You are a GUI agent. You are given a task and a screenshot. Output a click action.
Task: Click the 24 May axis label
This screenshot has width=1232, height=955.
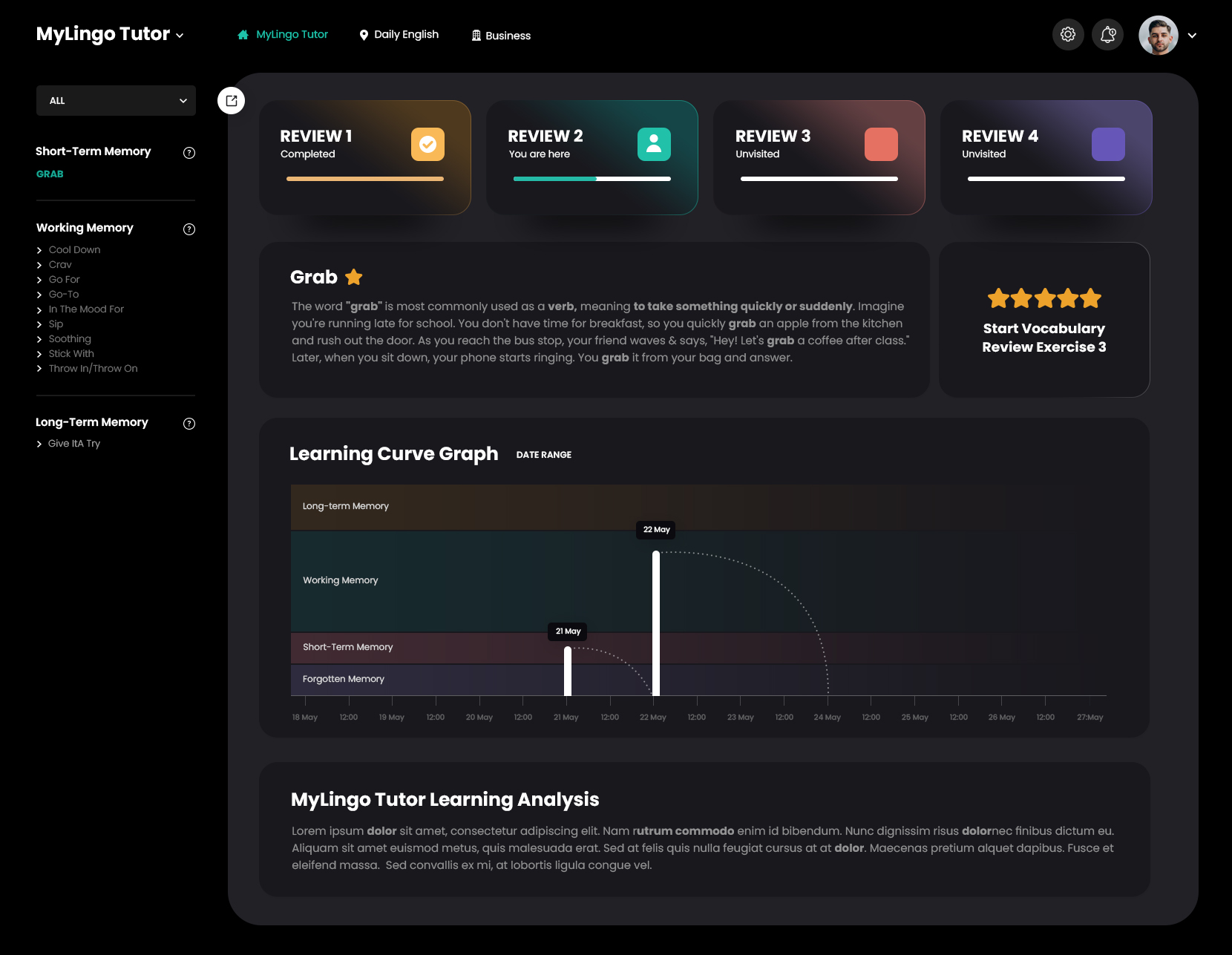tap(828, 718)
